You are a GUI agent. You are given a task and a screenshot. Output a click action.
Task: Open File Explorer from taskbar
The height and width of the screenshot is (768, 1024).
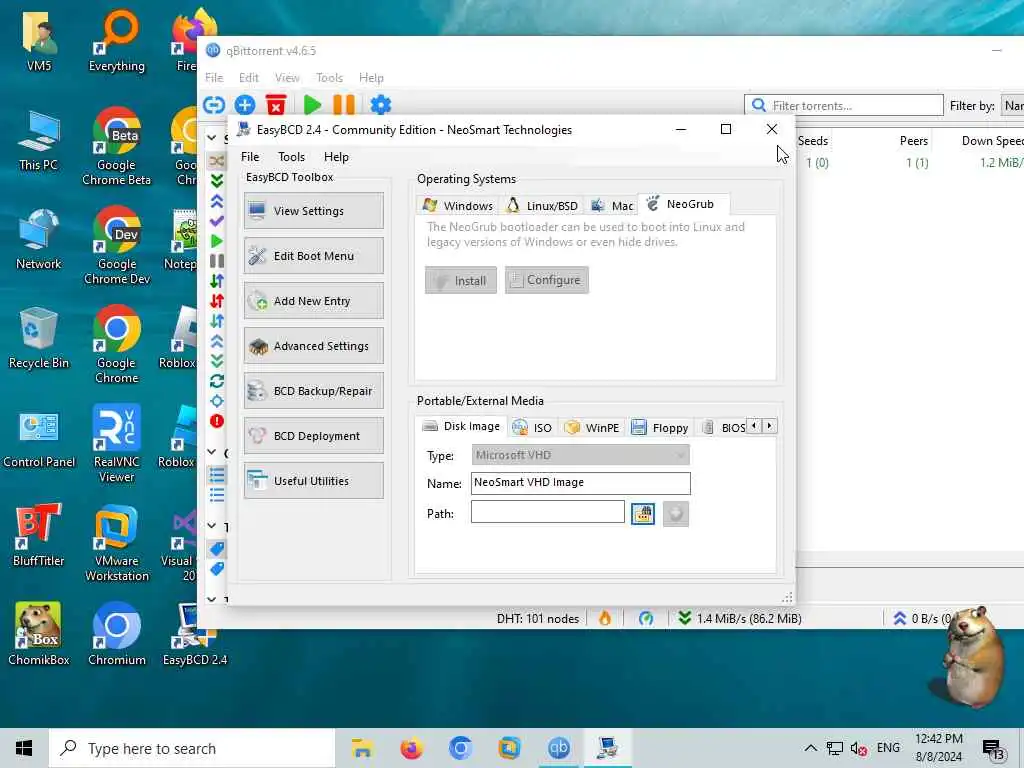[362, 748]
